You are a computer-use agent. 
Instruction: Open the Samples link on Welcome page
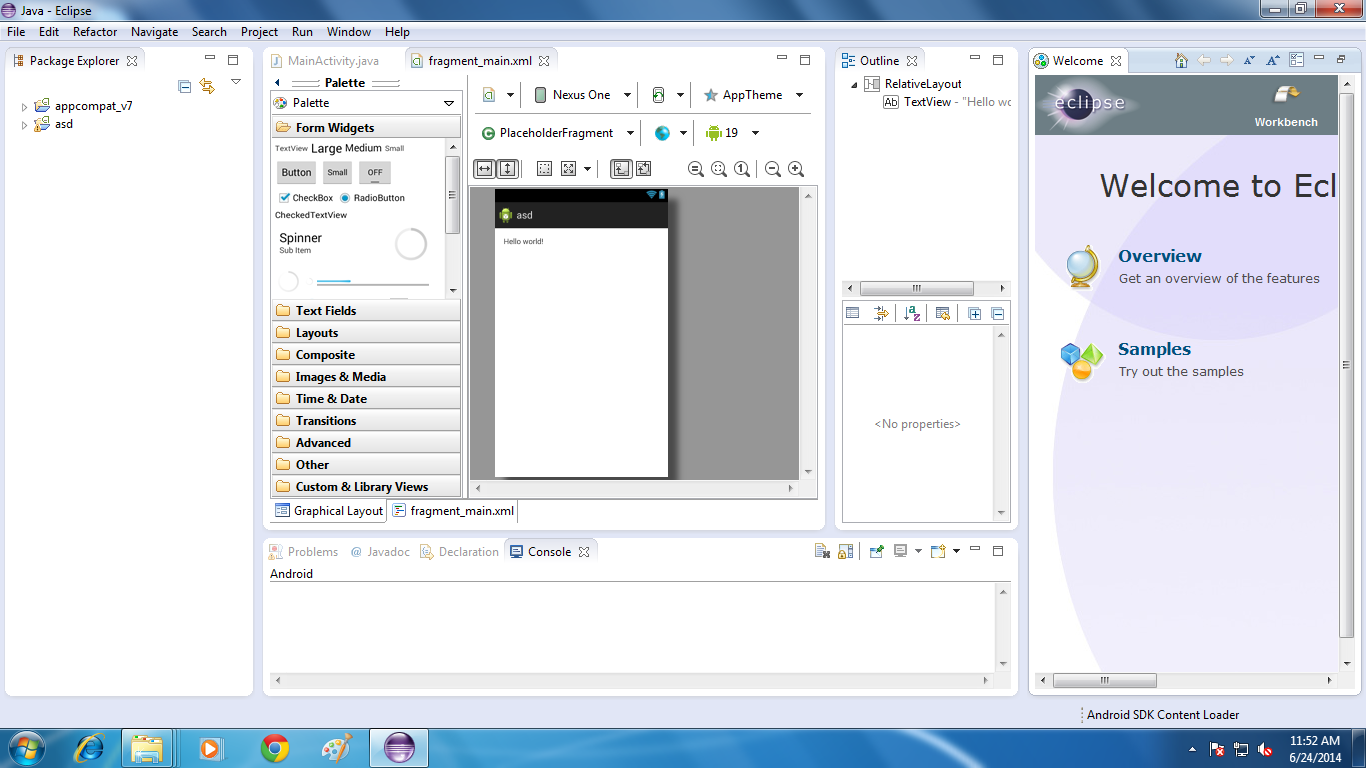click(x=1154, y=349)
